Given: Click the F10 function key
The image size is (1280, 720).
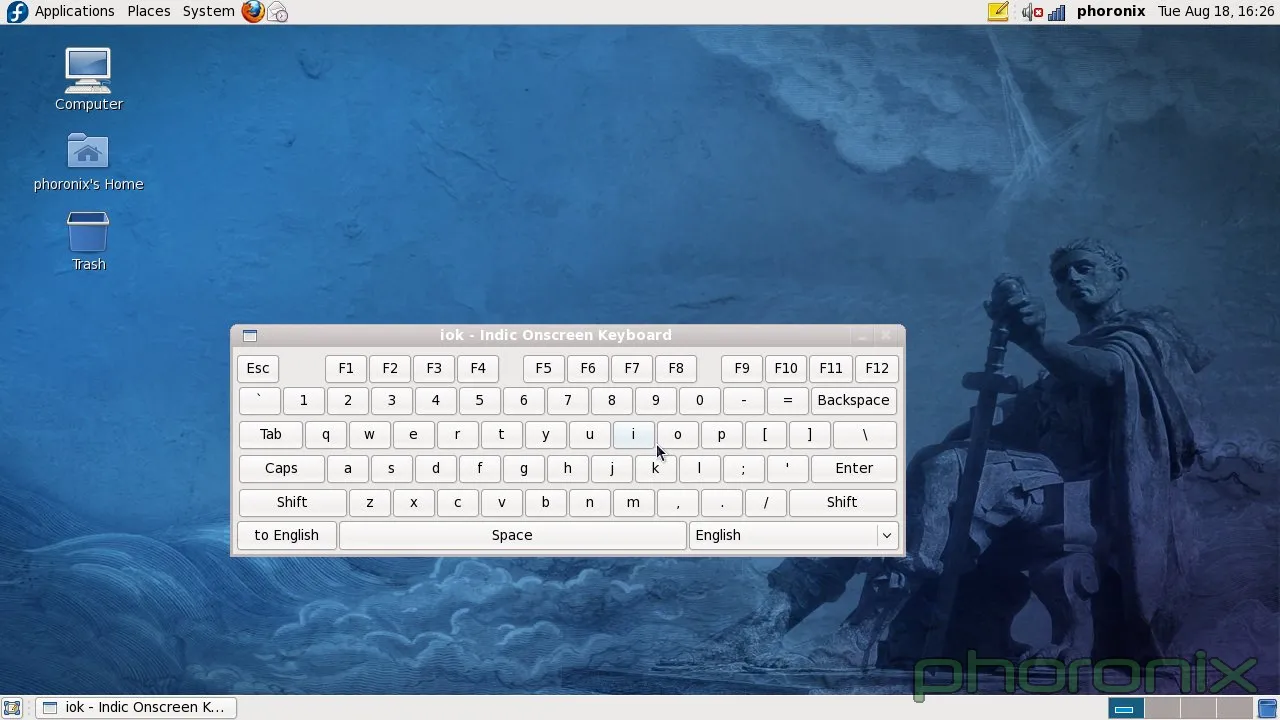Looking at the screenshot, I should pyautogui.click(x=786, y=368).
